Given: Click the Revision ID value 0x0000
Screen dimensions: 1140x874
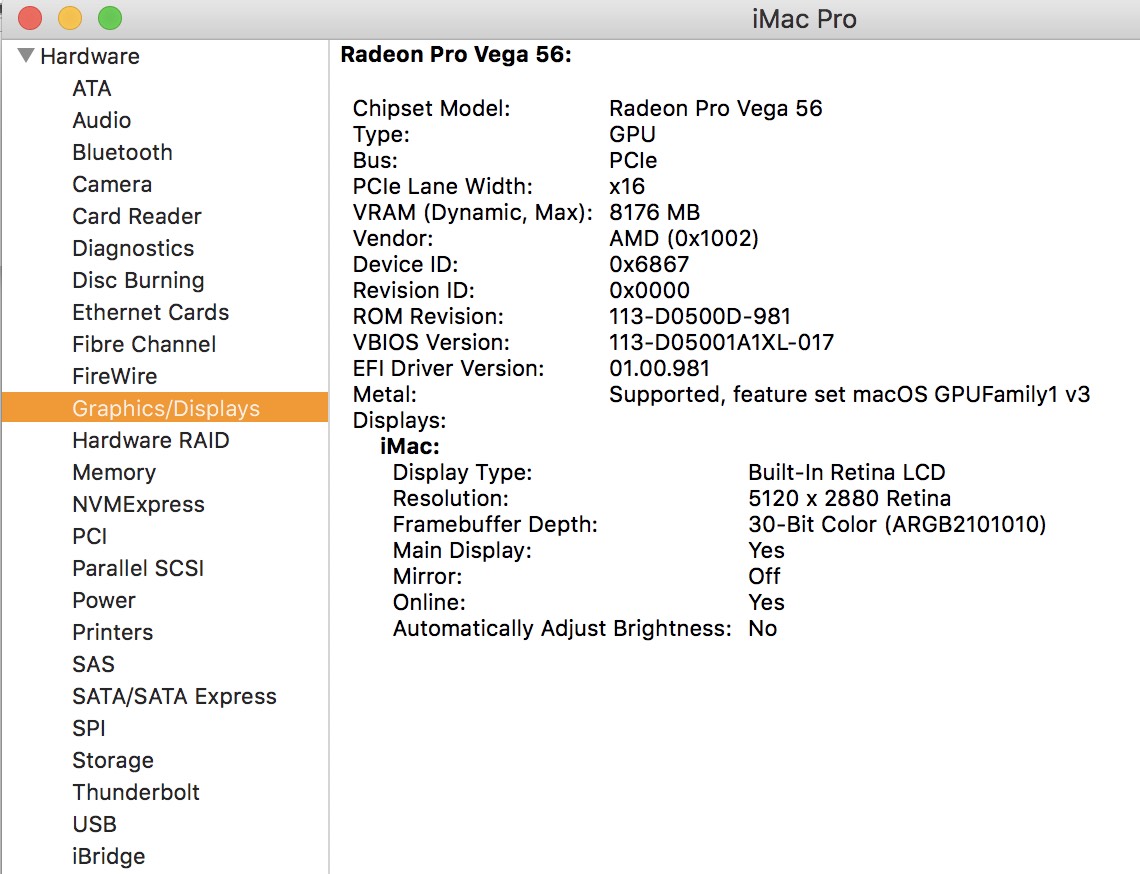Looking at the screenshot, I should pos(649,290).
